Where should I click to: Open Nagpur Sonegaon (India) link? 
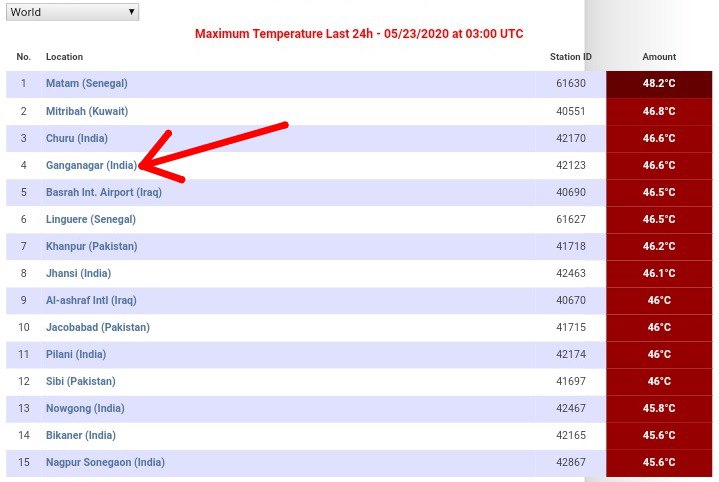click(x=105, y=463)
